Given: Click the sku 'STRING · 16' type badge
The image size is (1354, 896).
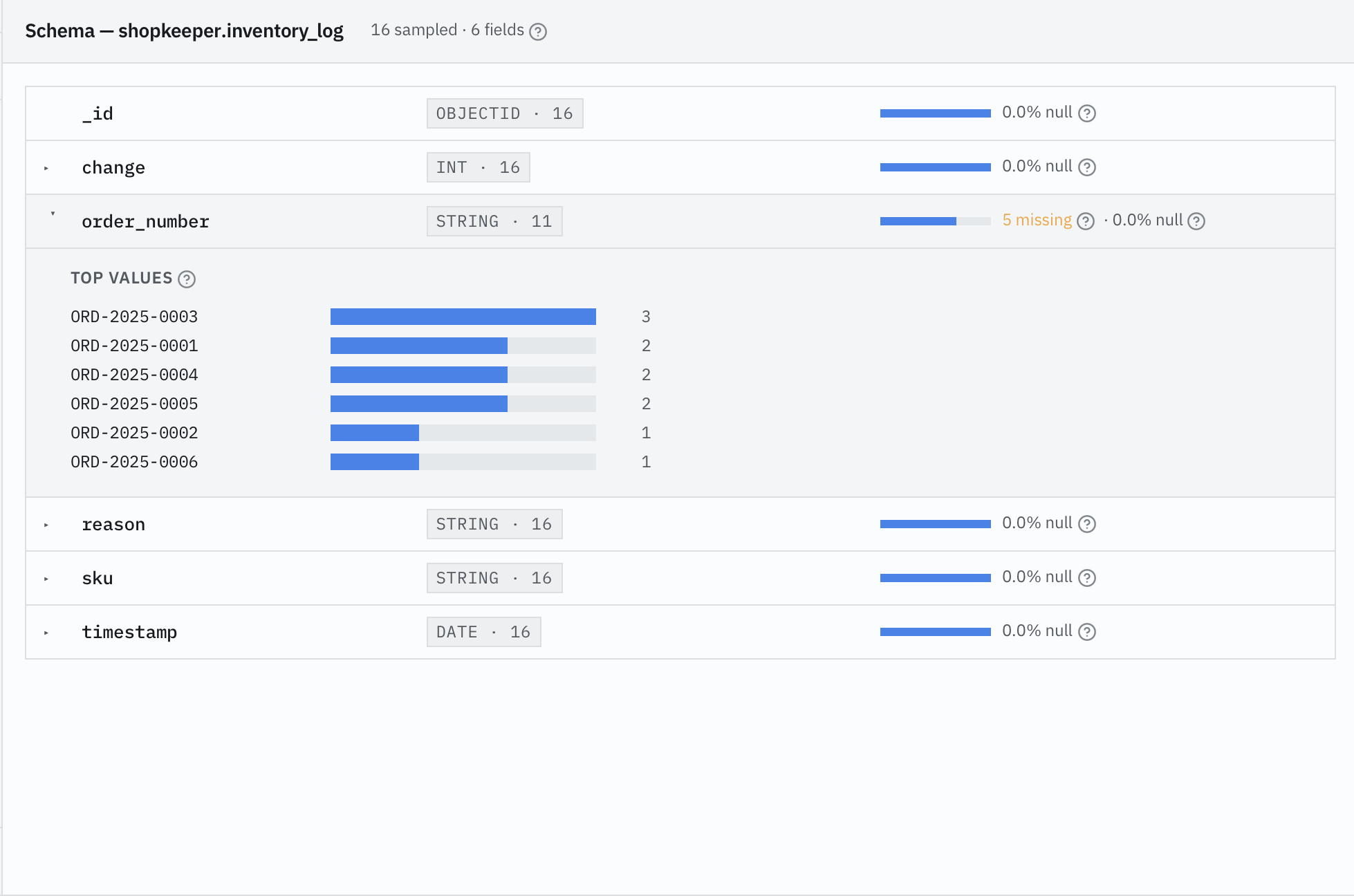Looking at the screenshot, I should (x=494, y=578).
